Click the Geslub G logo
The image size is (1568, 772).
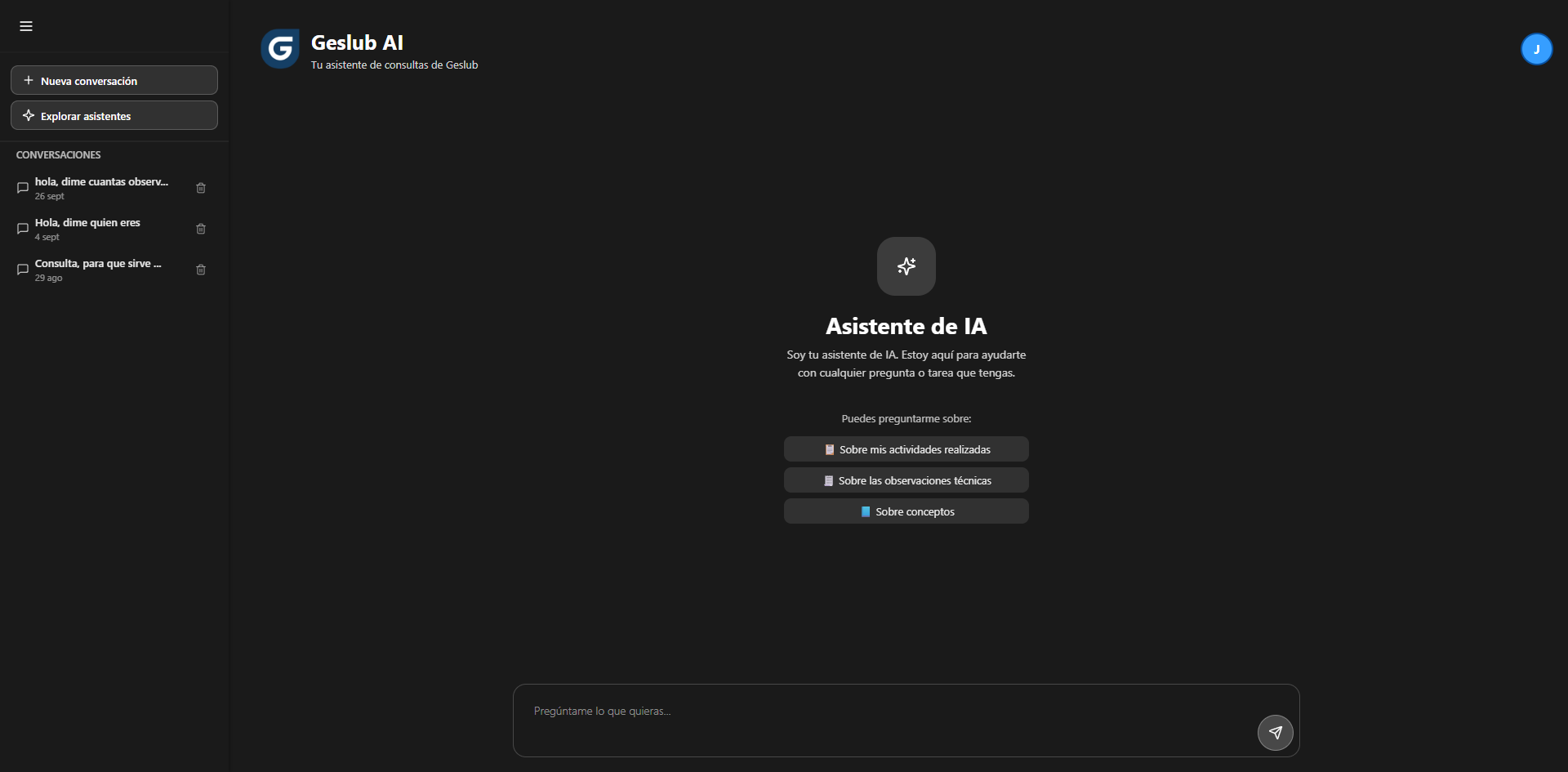(x=280, y=49)
